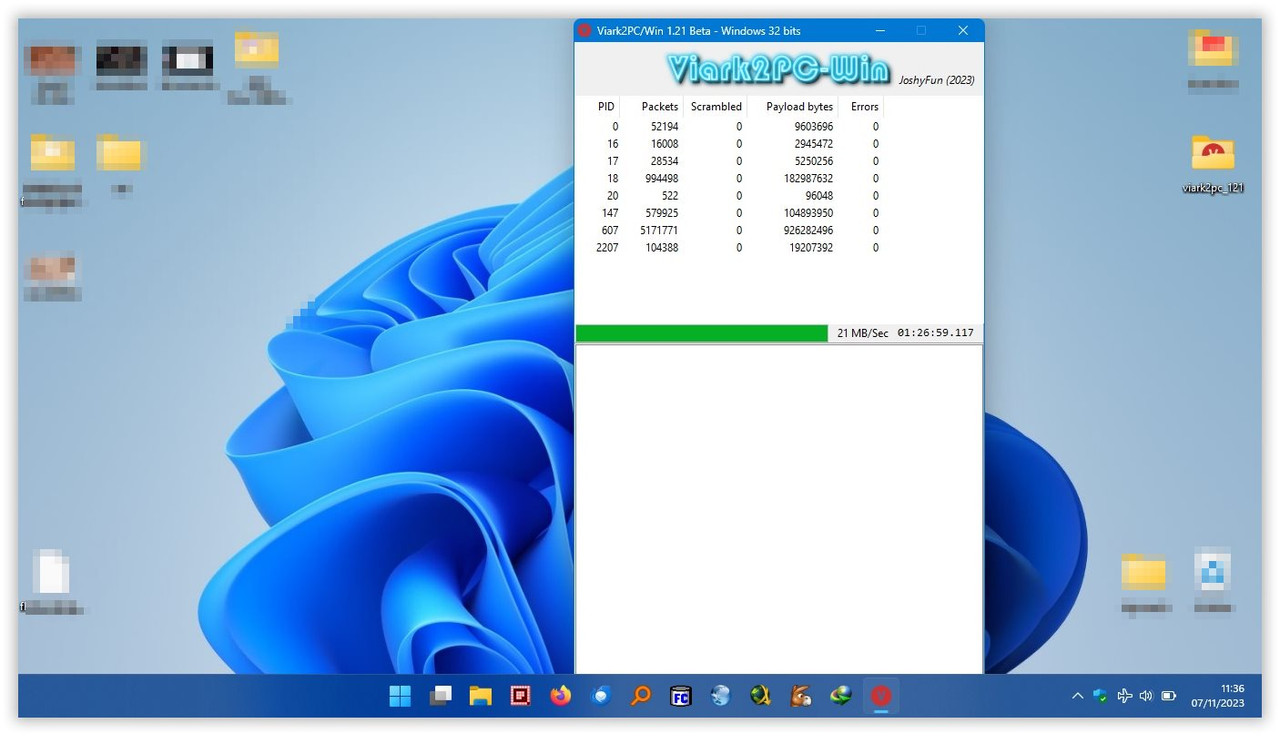Image resolution: width=1280 pixels, height=736 pixels.
Task: Click packets value 5171771
Action: (659, 230)
